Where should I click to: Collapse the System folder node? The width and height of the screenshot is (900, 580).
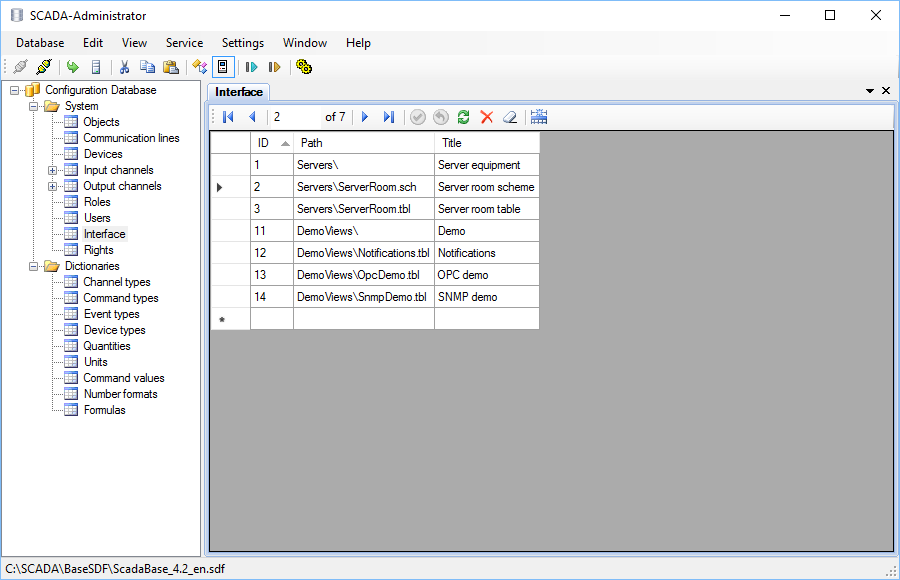[34, 106]
